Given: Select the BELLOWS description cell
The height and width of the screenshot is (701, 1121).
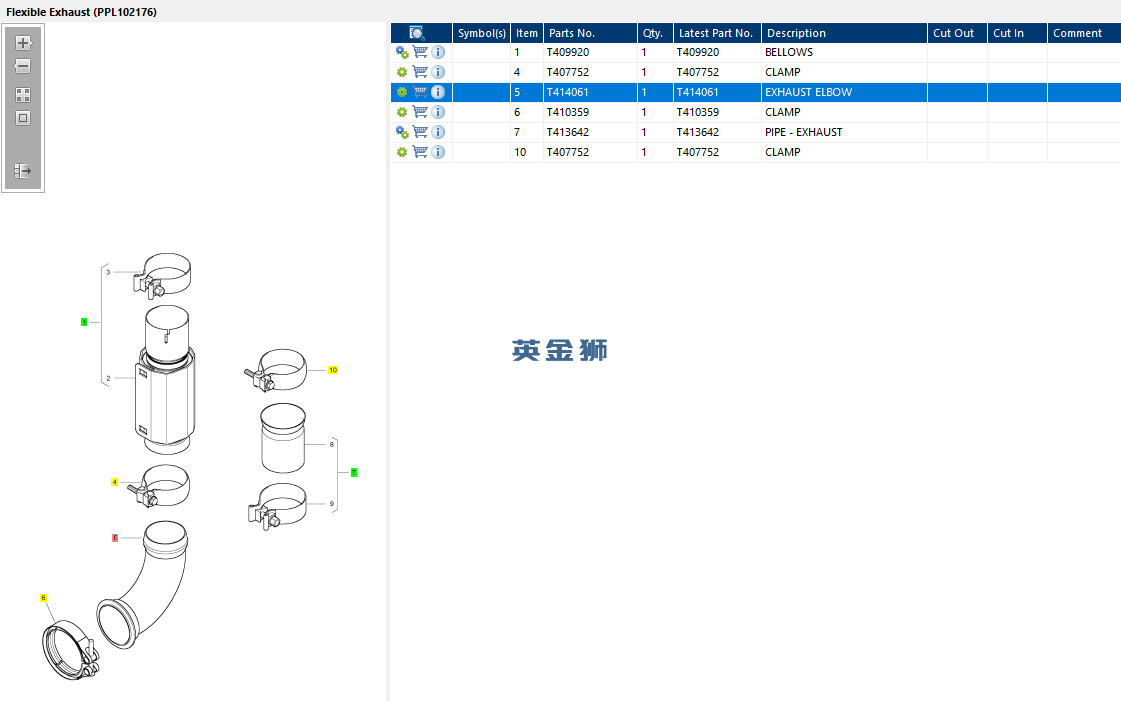Looking at the screenshot, I should (x=844, y=52).
